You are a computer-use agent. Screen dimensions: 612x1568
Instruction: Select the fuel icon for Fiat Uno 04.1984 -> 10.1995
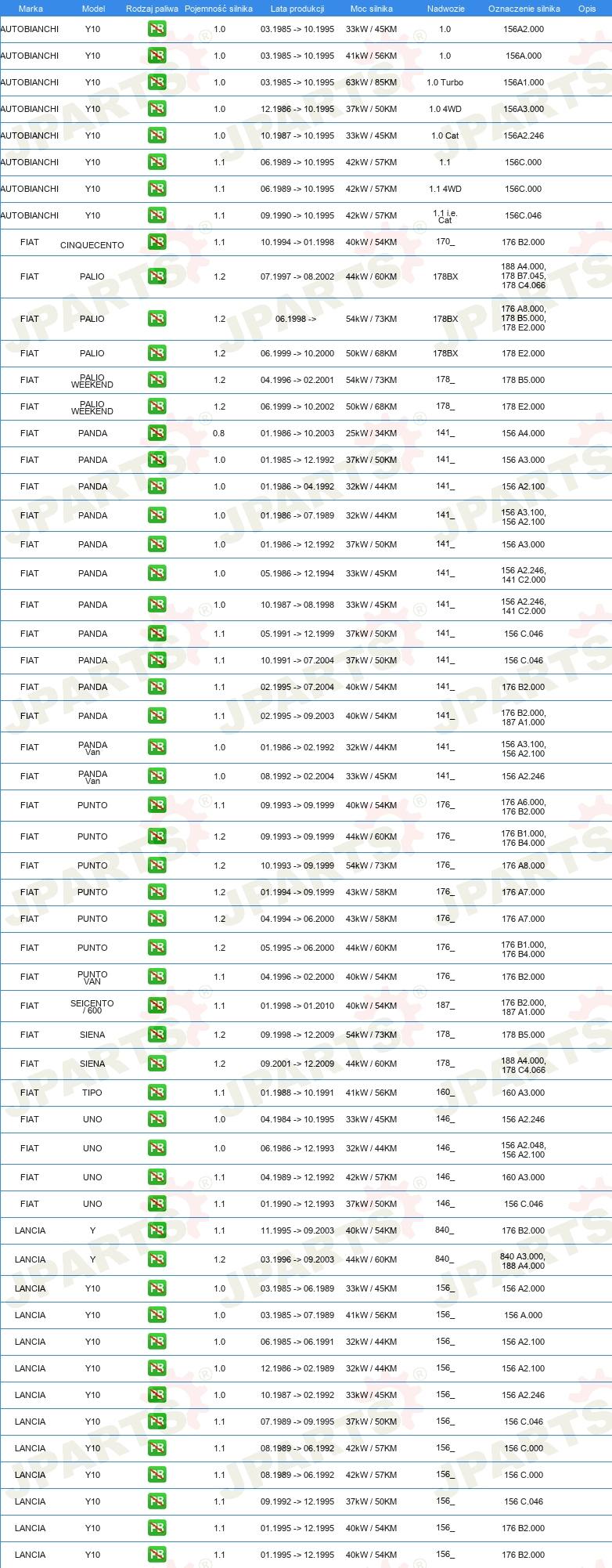[157, 1119]
